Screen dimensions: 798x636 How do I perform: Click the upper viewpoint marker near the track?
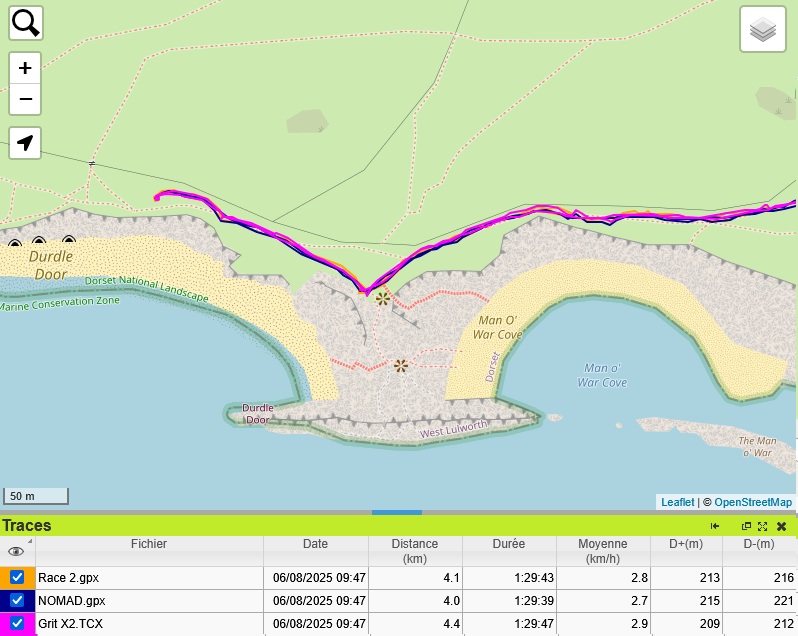click(x=382, y=298)
